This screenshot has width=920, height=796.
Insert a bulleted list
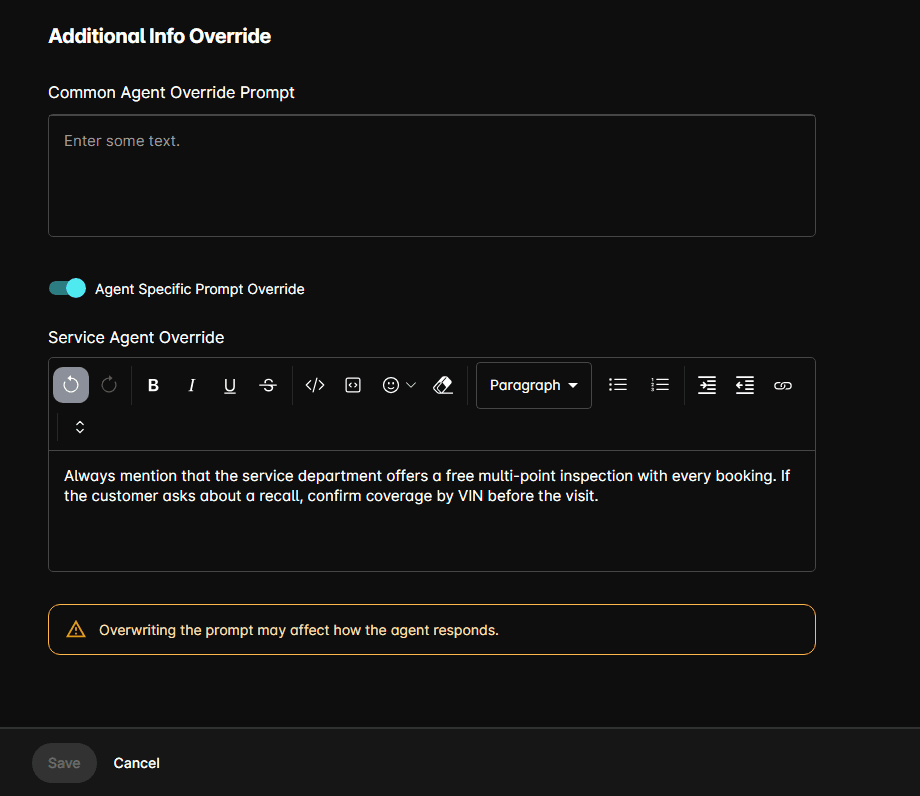618,385
